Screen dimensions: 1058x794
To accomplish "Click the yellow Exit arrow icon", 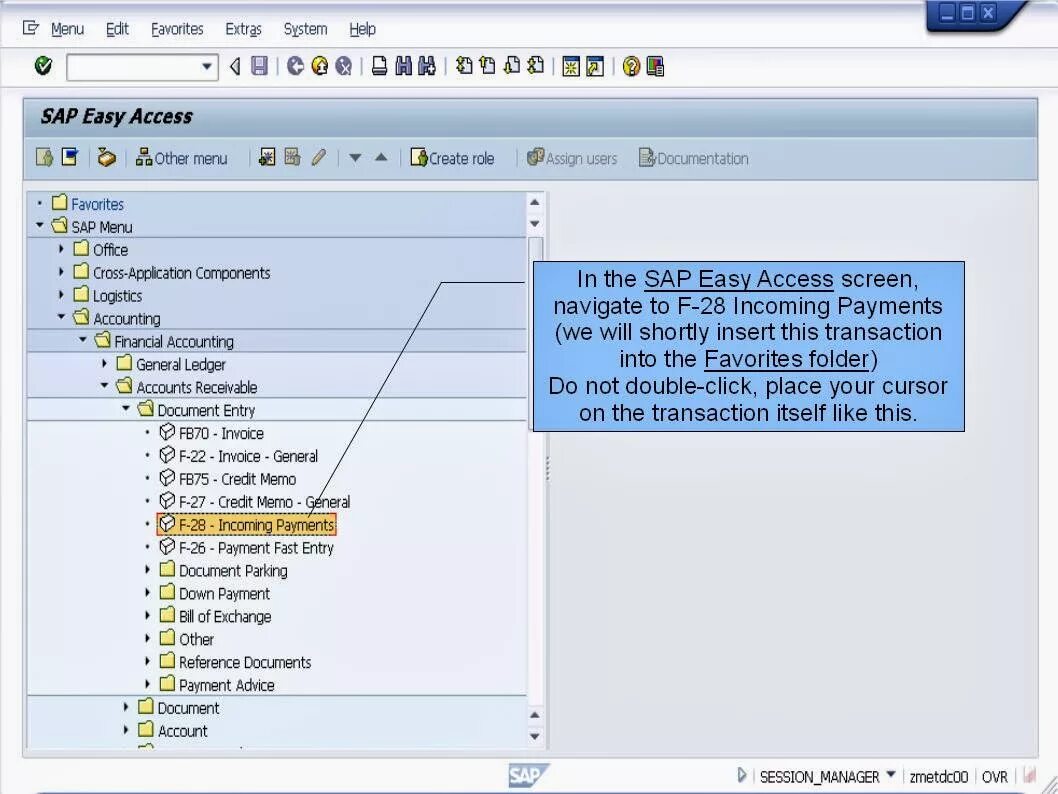I will (320, 65).
